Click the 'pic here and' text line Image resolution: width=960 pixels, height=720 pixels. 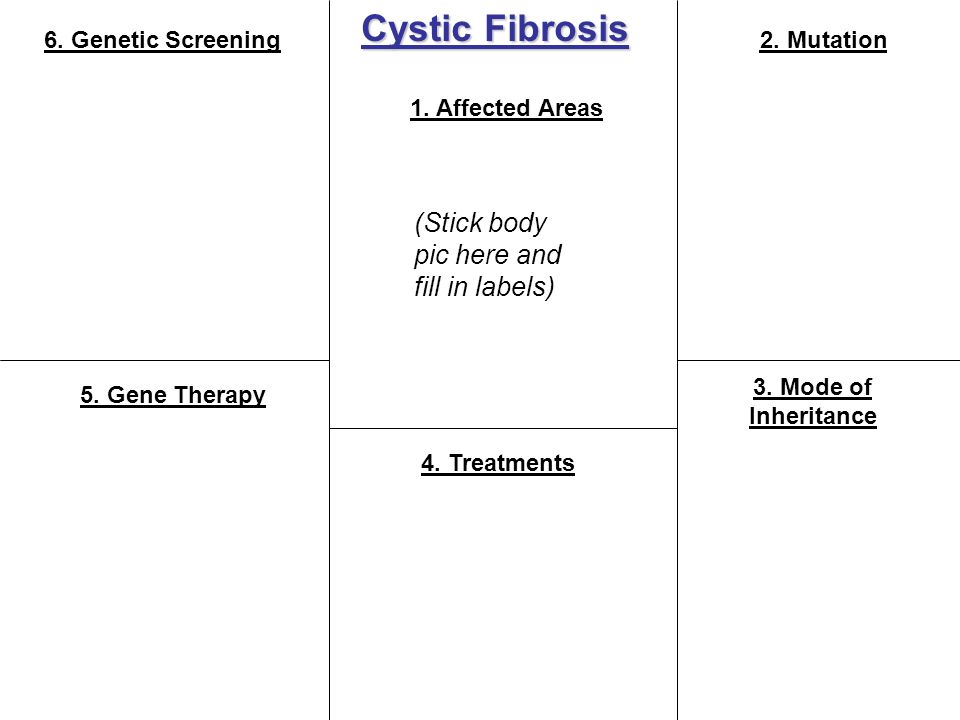[x=487, y=255]
